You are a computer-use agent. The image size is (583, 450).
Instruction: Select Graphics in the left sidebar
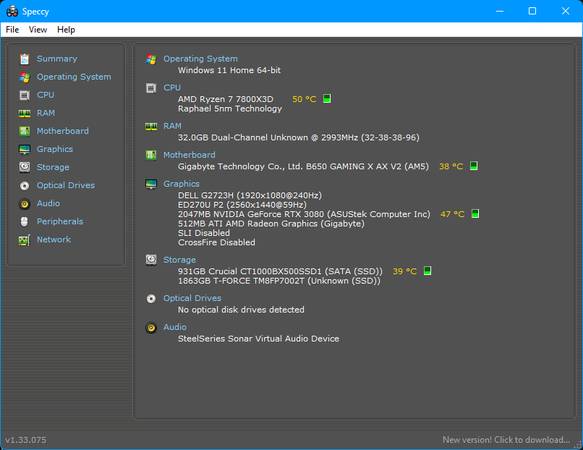pos(55,149)
